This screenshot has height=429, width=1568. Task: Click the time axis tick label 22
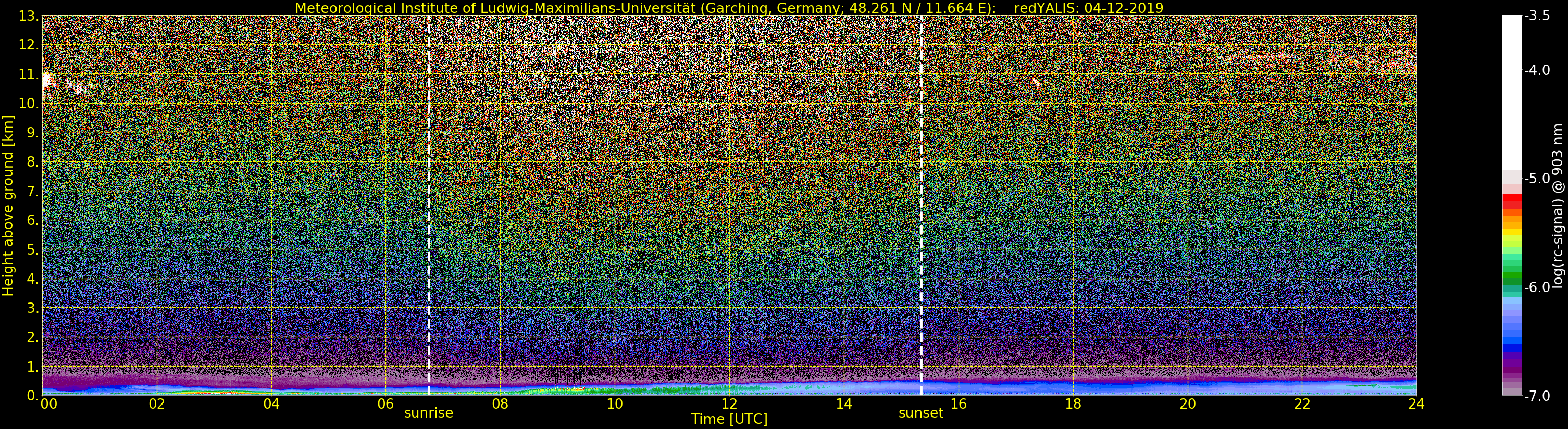[x=1301, y=404]
